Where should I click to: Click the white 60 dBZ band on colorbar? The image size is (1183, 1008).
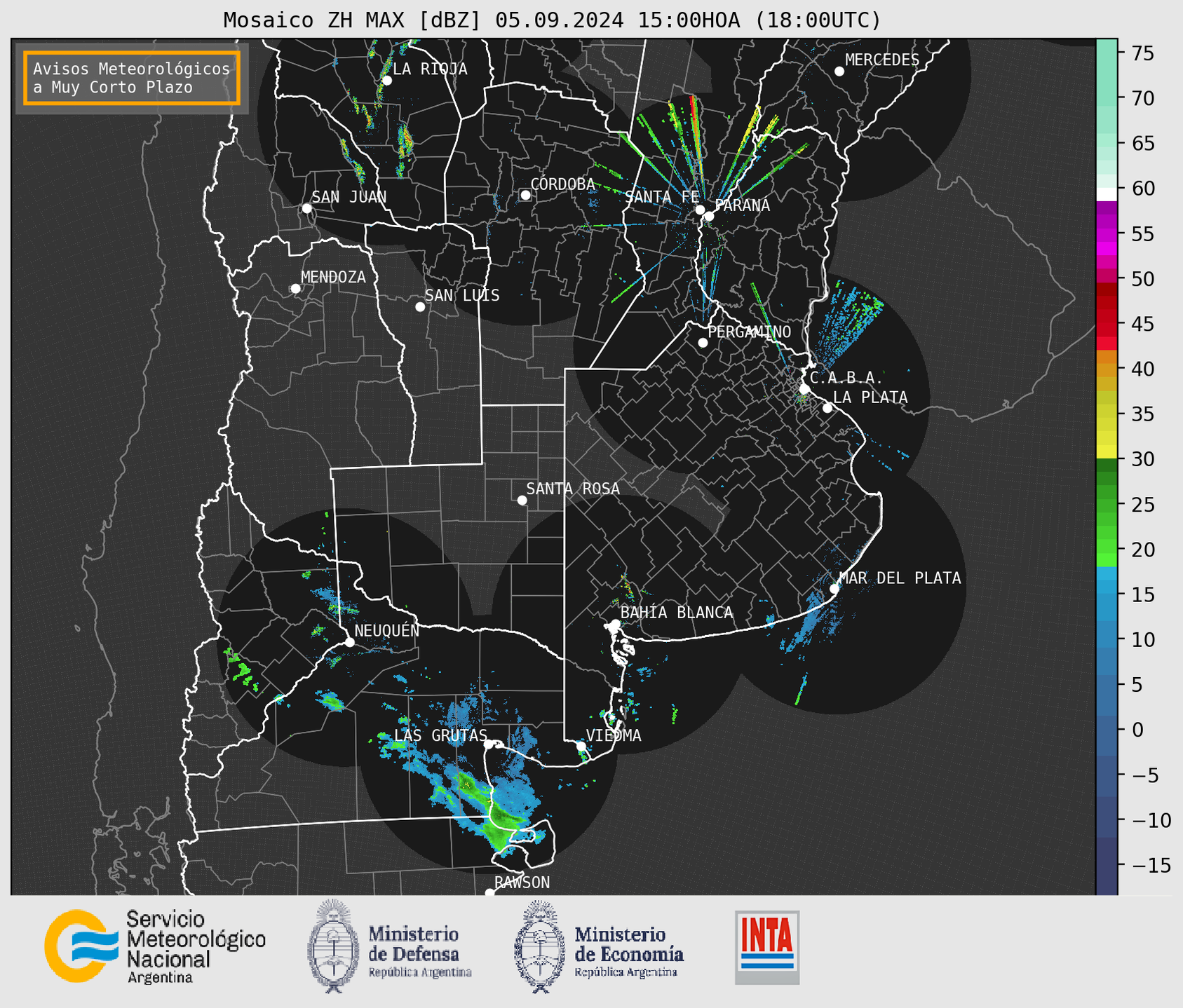coord(1107,193)
